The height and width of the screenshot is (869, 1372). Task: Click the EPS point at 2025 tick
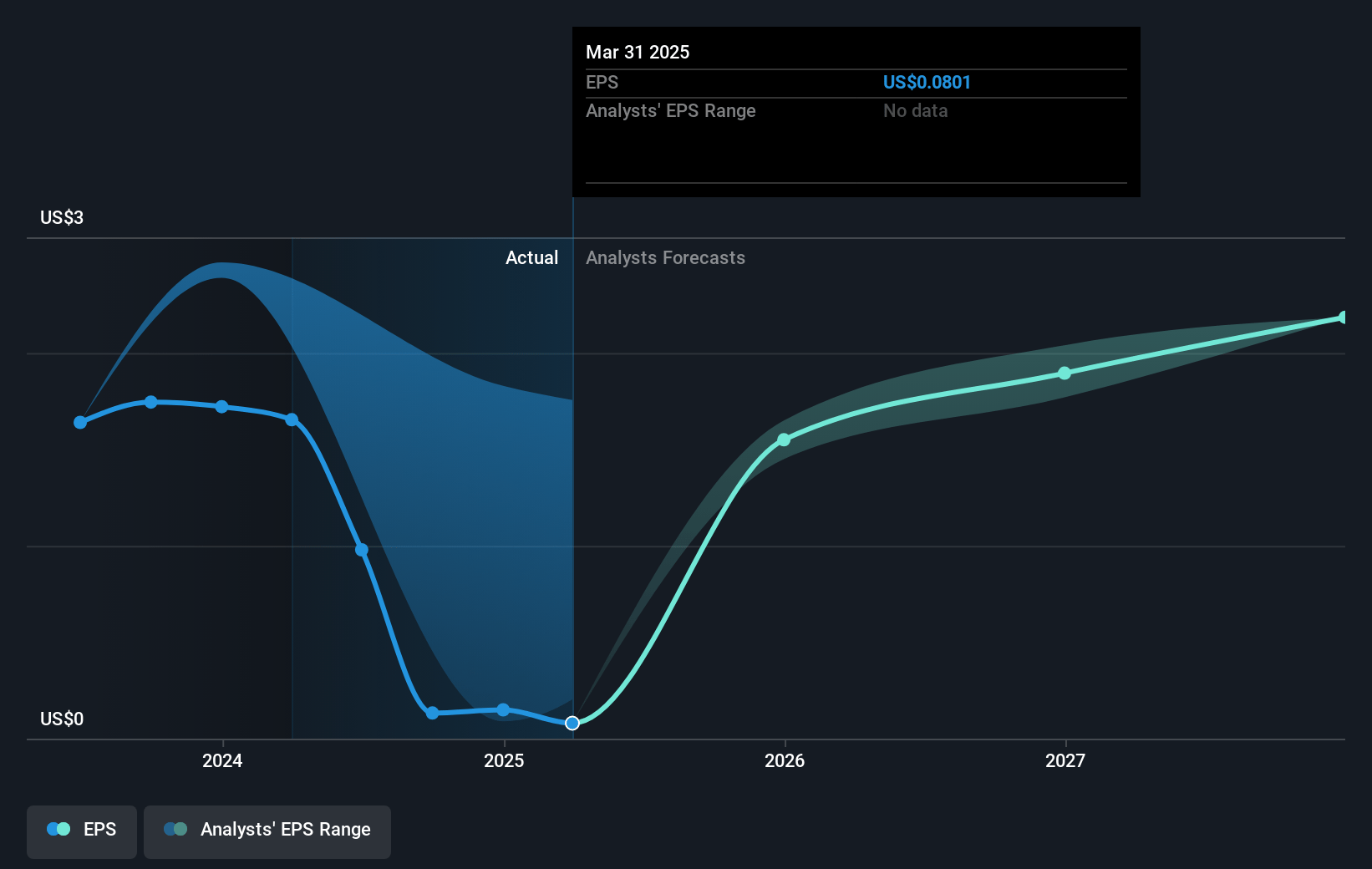tap(503, 710)
